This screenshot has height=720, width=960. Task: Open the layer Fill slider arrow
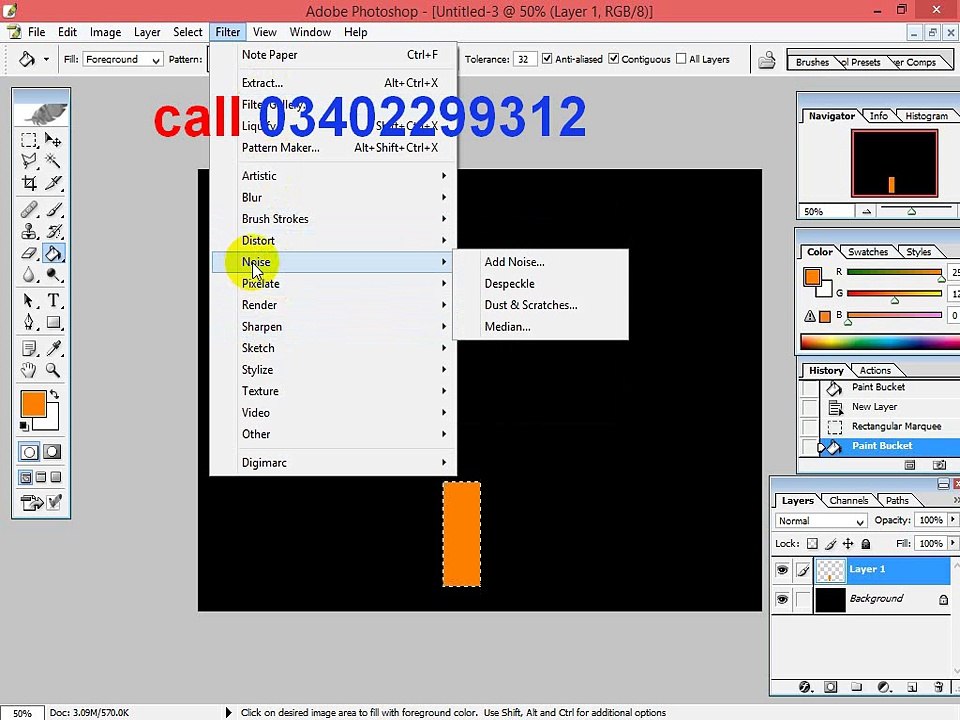coord(952,543)
